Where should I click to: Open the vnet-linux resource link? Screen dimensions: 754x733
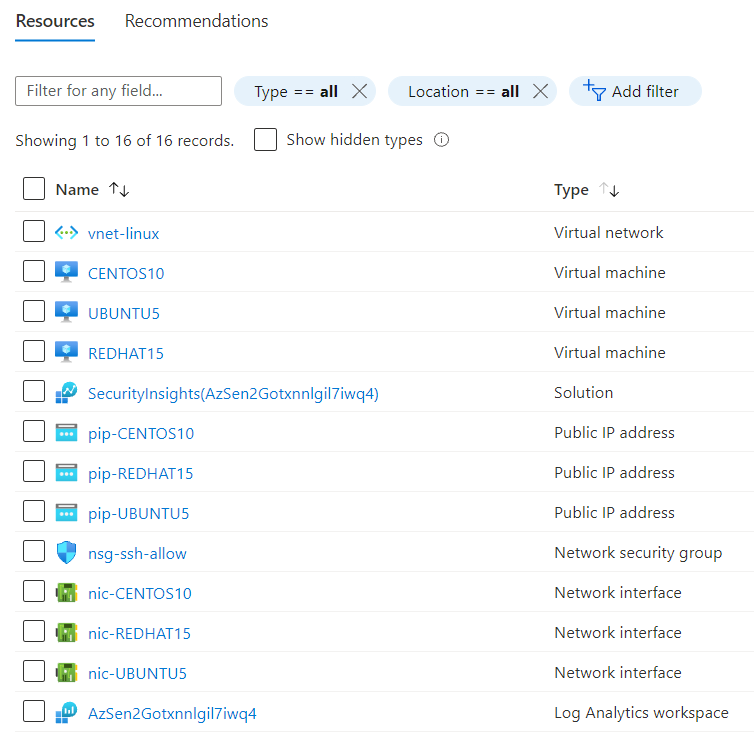[x=124, y=234]
